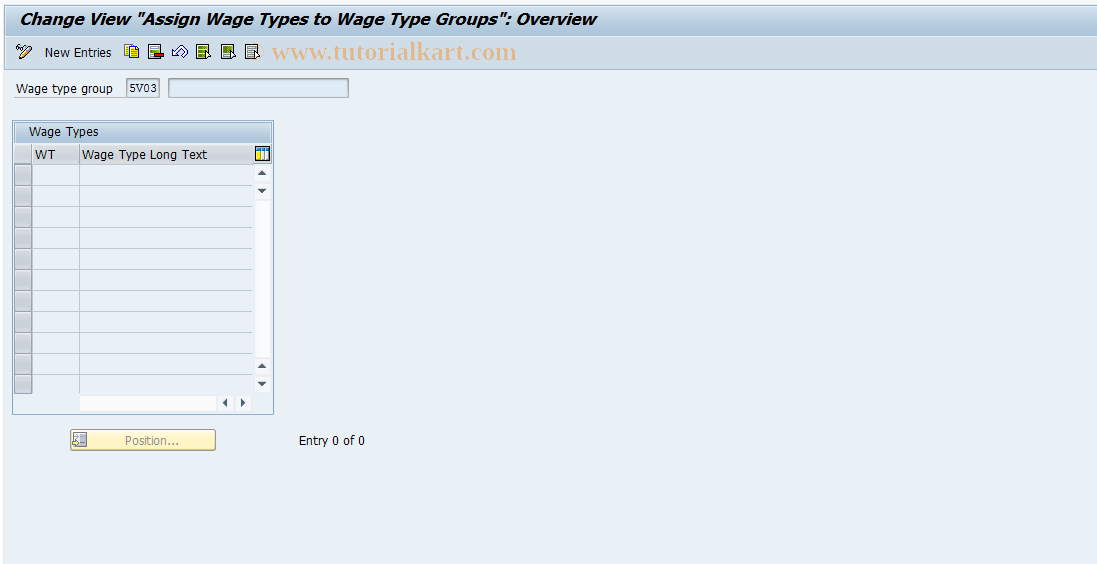Click the Select All icon
Viewport: 1097px width, 564px height.
(204, 52)
